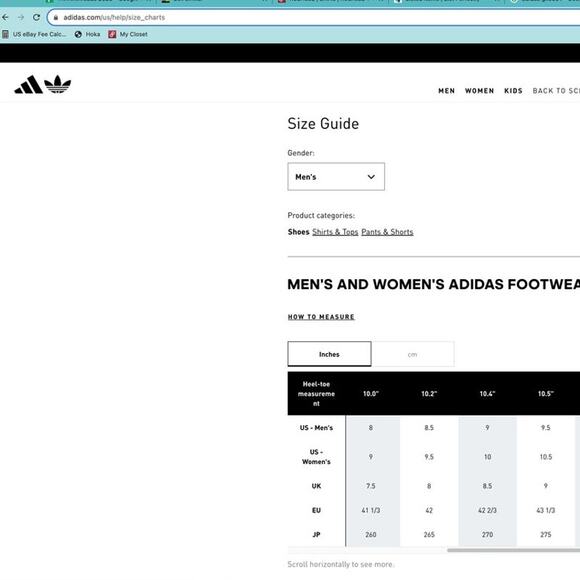Click the 10.4" heel-toe column header
The width and height of the screenshot is (580, 580).
click(x=488, y=394)
